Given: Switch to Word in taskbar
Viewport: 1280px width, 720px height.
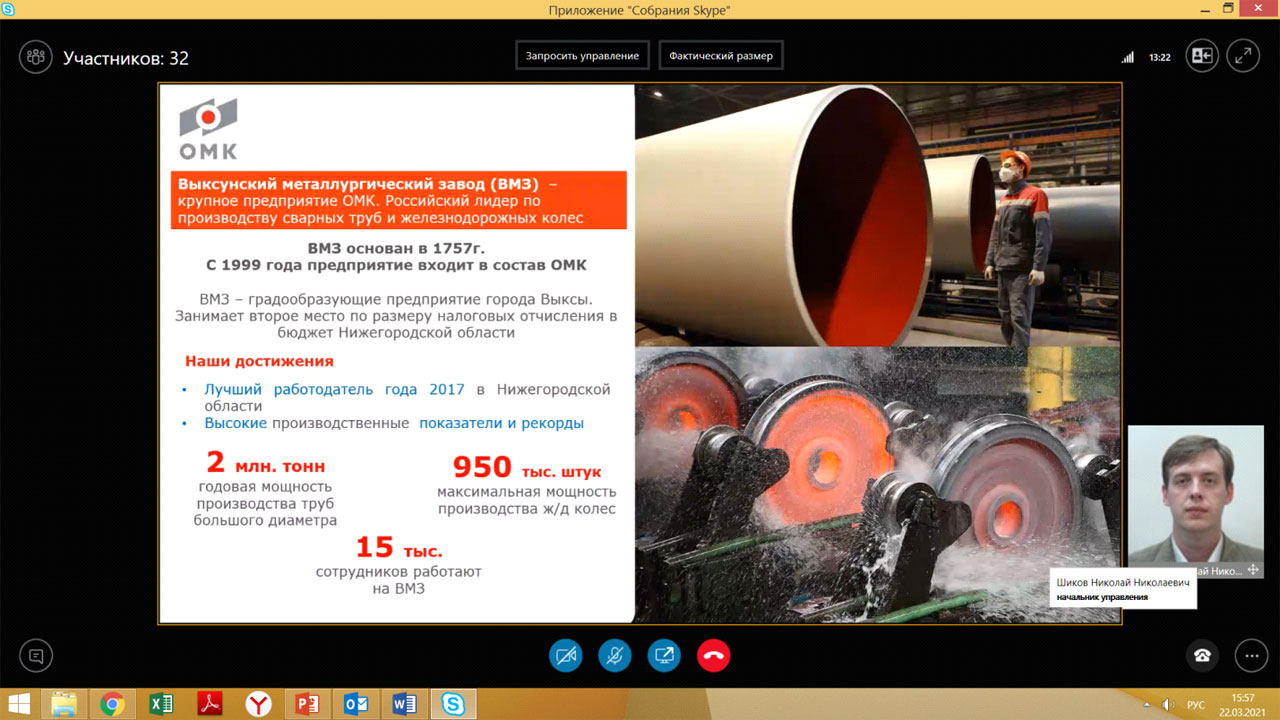Looking at the screenshot, I should (x=404, y=705).
